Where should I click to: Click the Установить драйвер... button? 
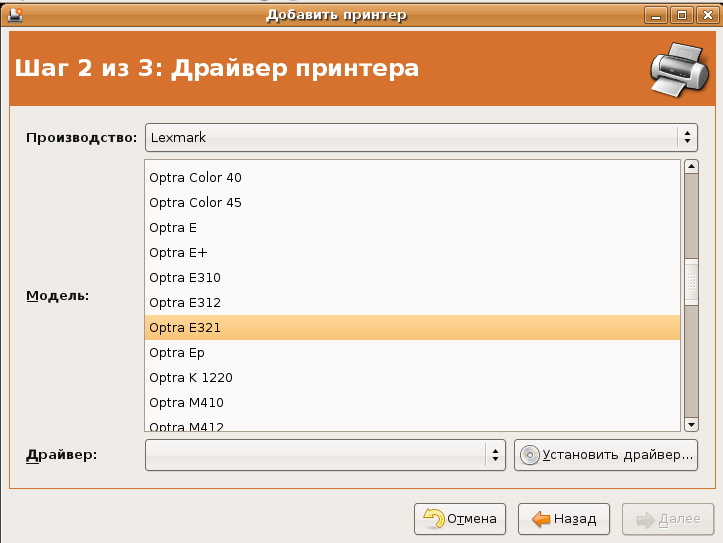606,455
